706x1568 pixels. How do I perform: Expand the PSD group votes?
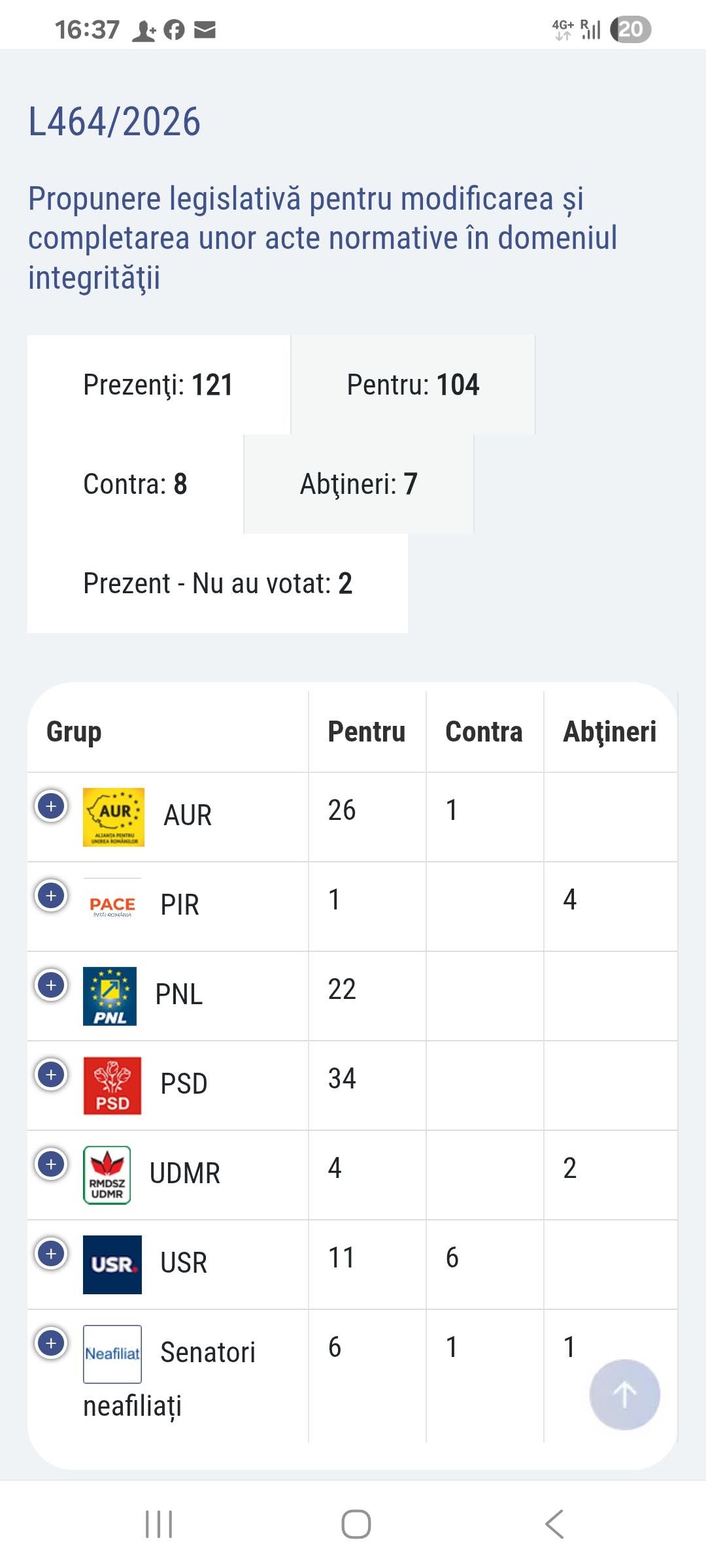51,1075
